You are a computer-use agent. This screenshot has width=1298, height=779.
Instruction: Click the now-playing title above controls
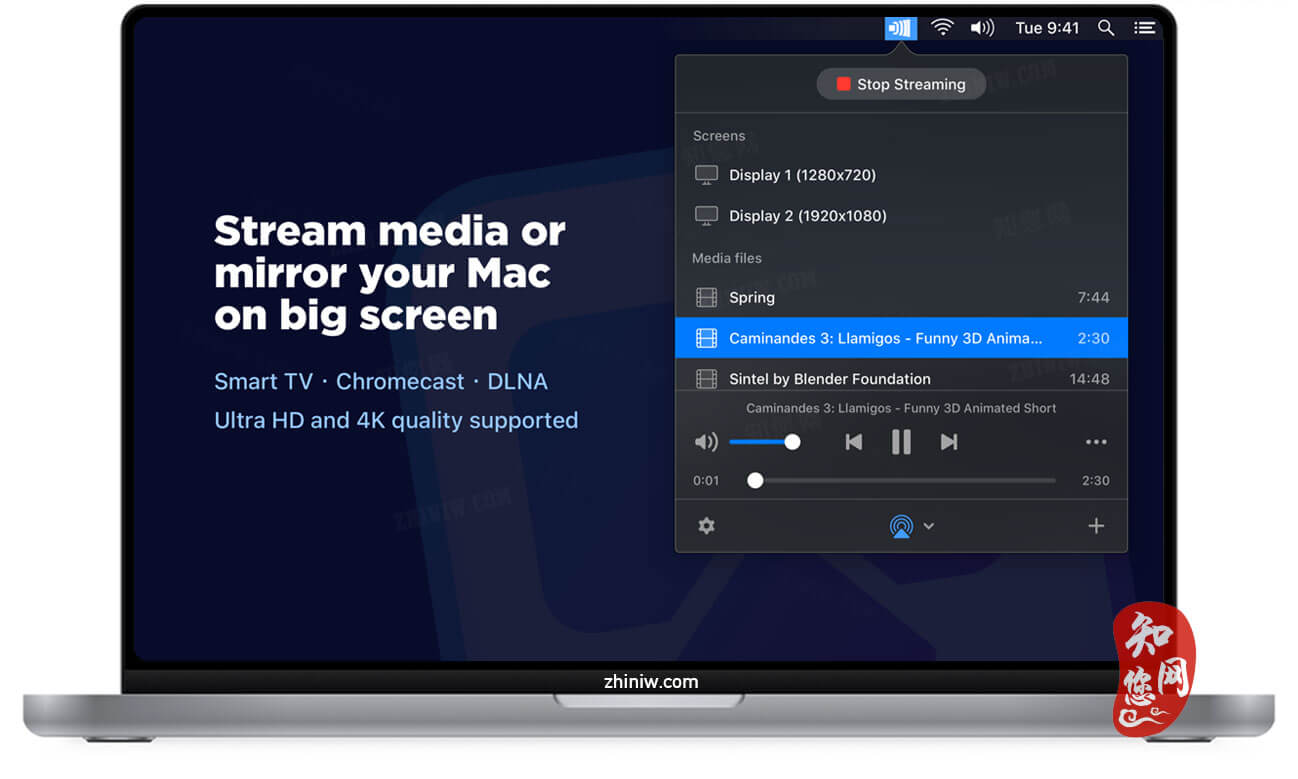click(x=901, y=408)
